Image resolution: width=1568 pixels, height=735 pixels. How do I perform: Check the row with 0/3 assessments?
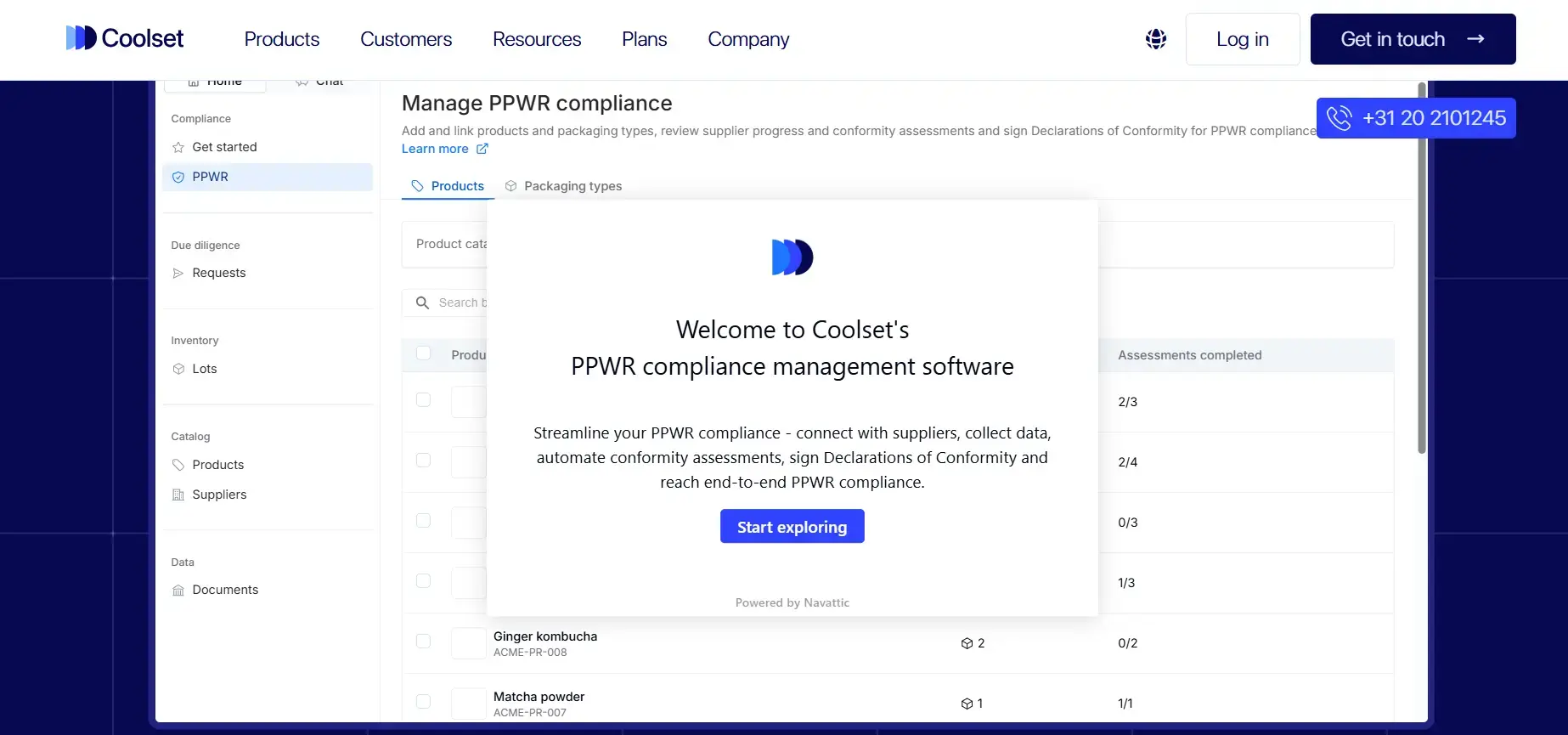click(x=423, y=521)
